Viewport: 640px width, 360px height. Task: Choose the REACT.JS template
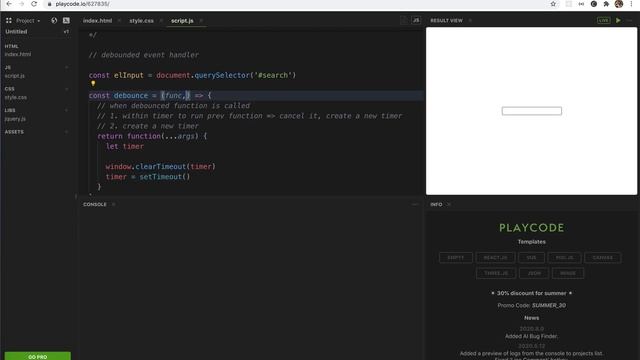[495, 258]
